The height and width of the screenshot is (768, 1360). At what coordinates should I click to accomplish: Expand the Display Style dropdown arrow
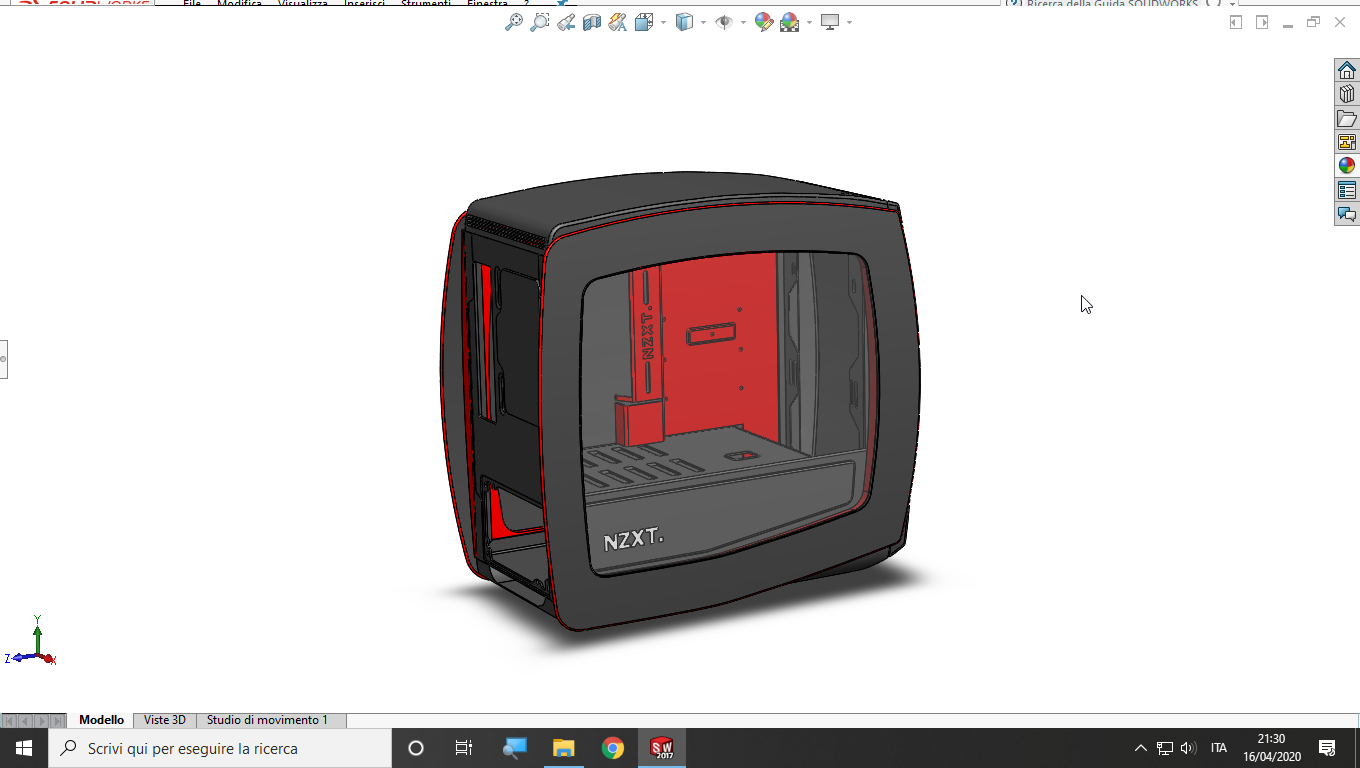click(703, 22)
